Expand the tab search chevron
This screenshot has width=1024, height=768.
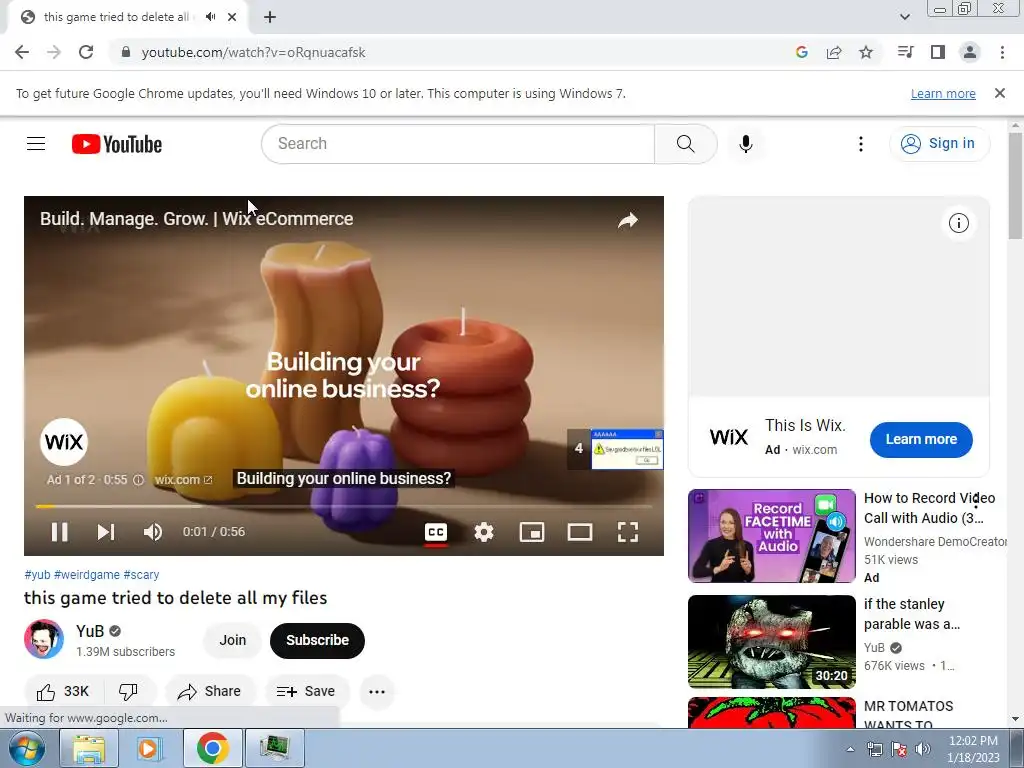pos(904,17)
